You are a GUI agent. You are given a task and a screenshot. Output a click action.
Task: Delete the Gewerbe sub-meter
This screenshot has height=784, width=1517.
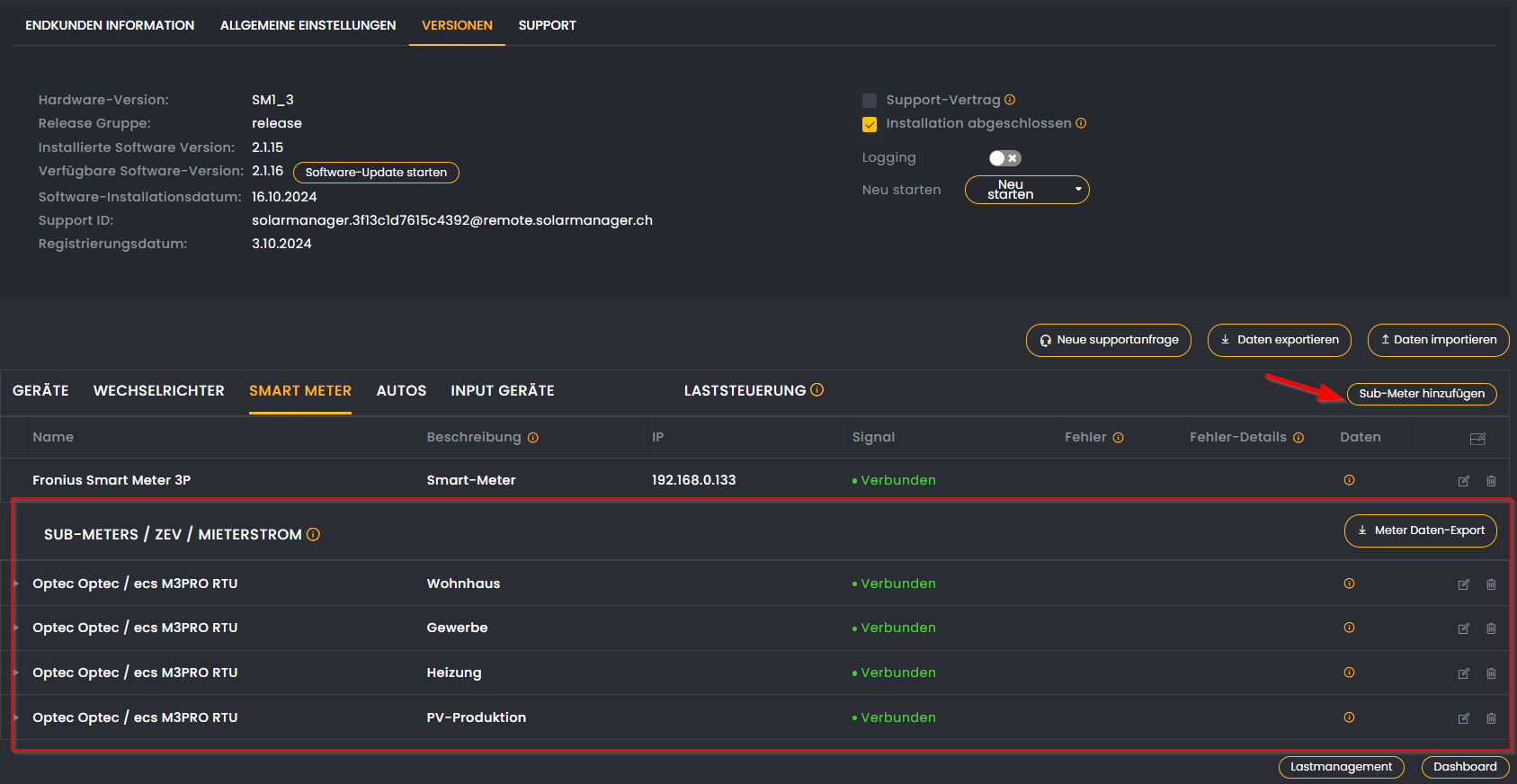click(x=1491, y=628)
